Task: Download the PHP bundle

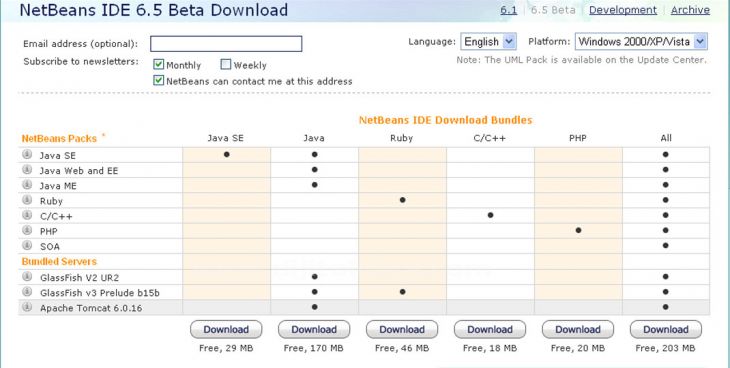Action: [x=578, y=329]
